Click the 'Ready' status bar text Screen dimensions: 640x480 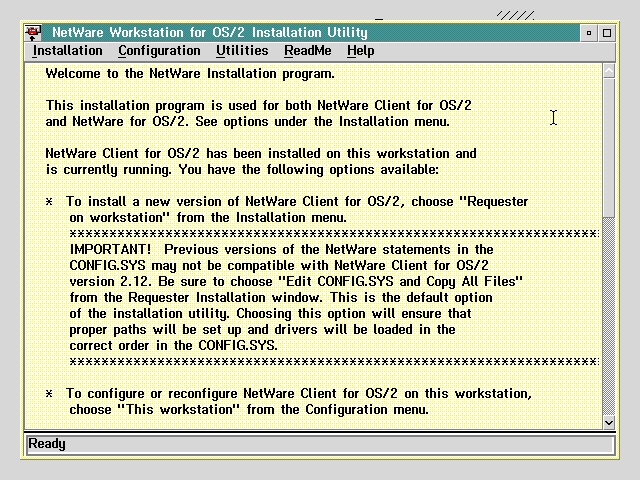tap(47, 444)
